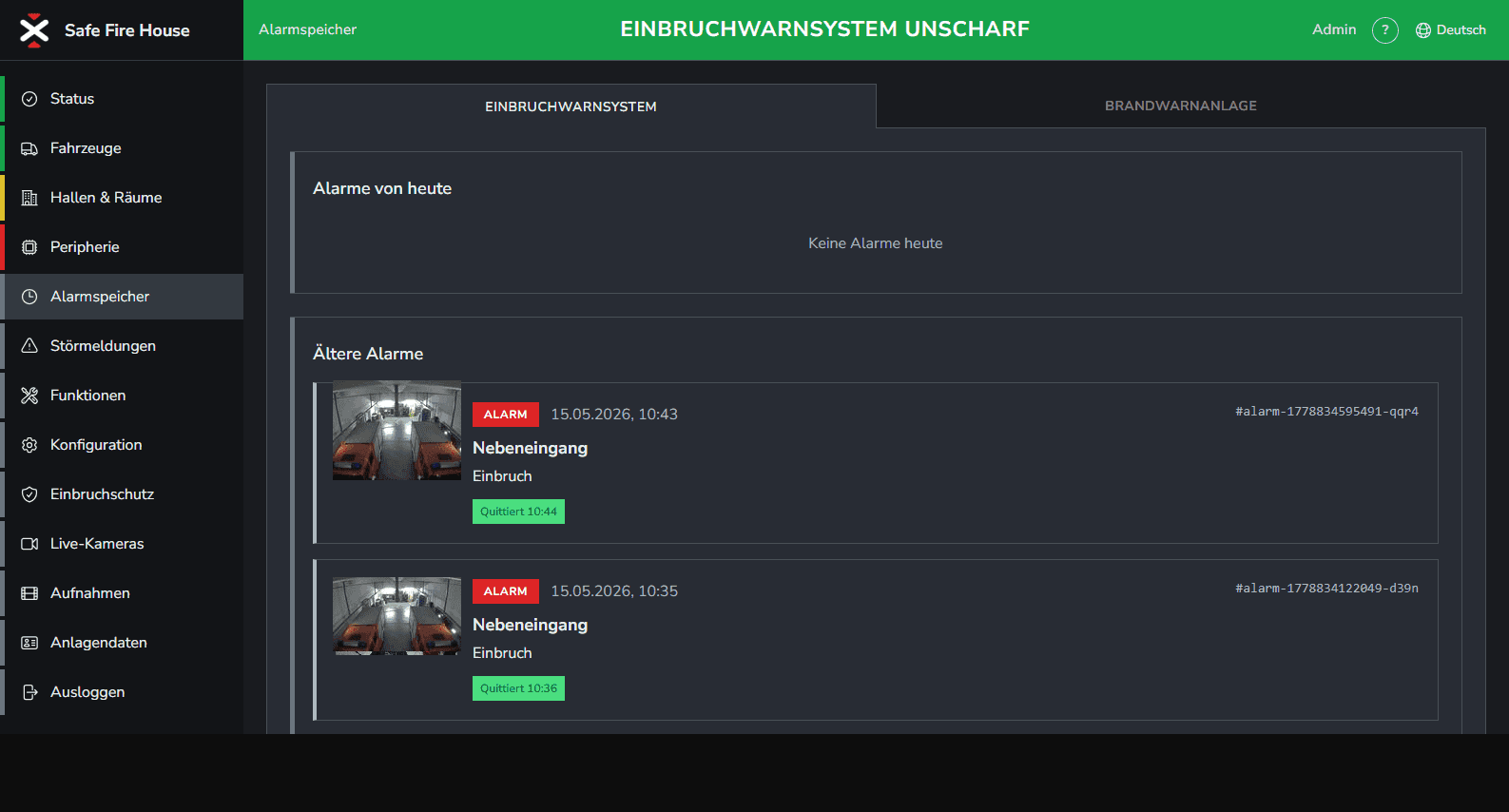Click the globe language icon
This screenshot has height=812, width=1509.
(1423, 30)
